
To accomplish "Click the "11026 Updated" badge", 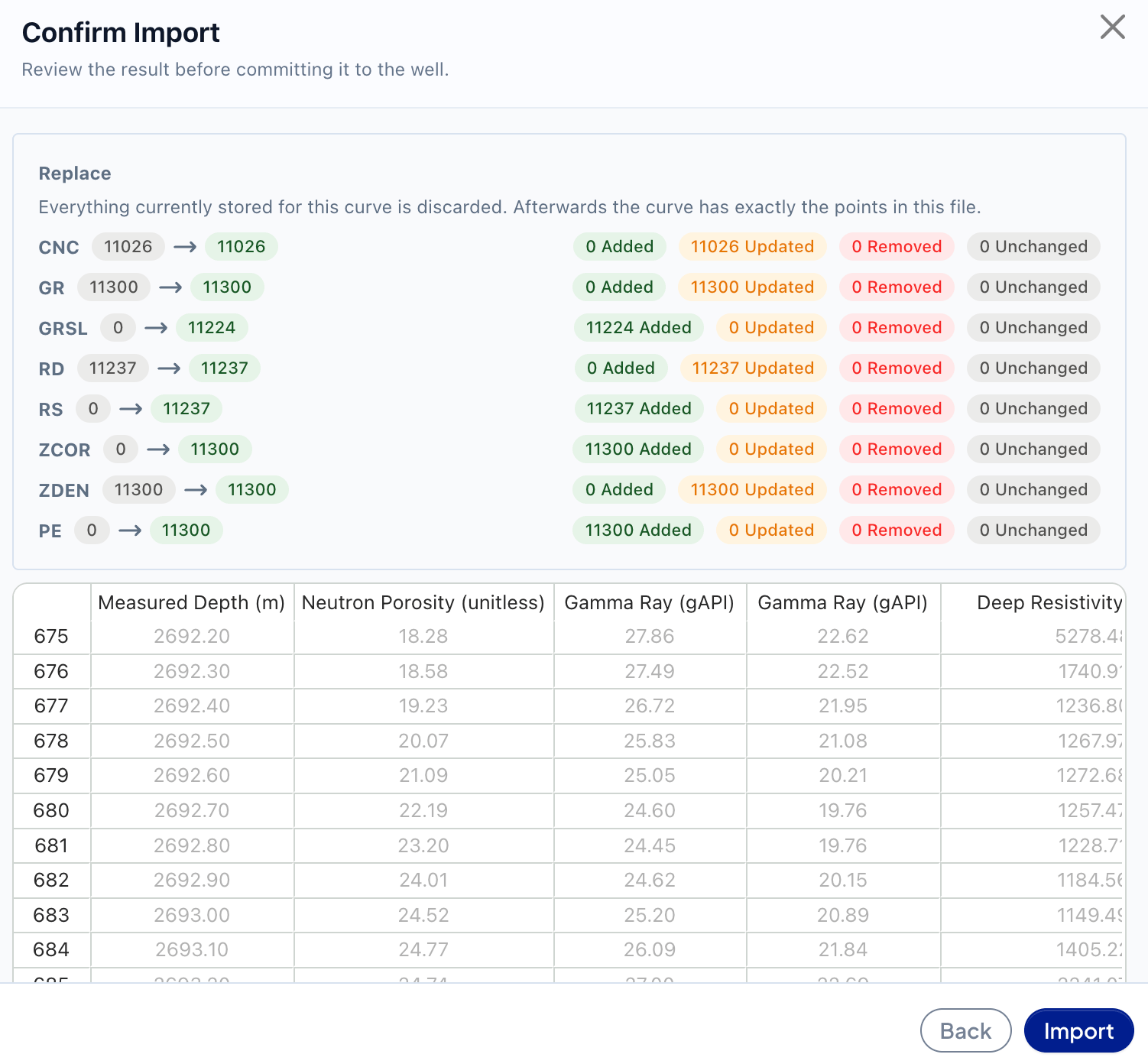I will coord(752,246).
